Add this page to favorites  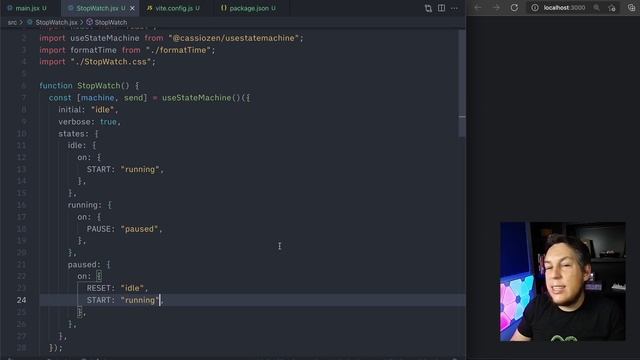612,8
